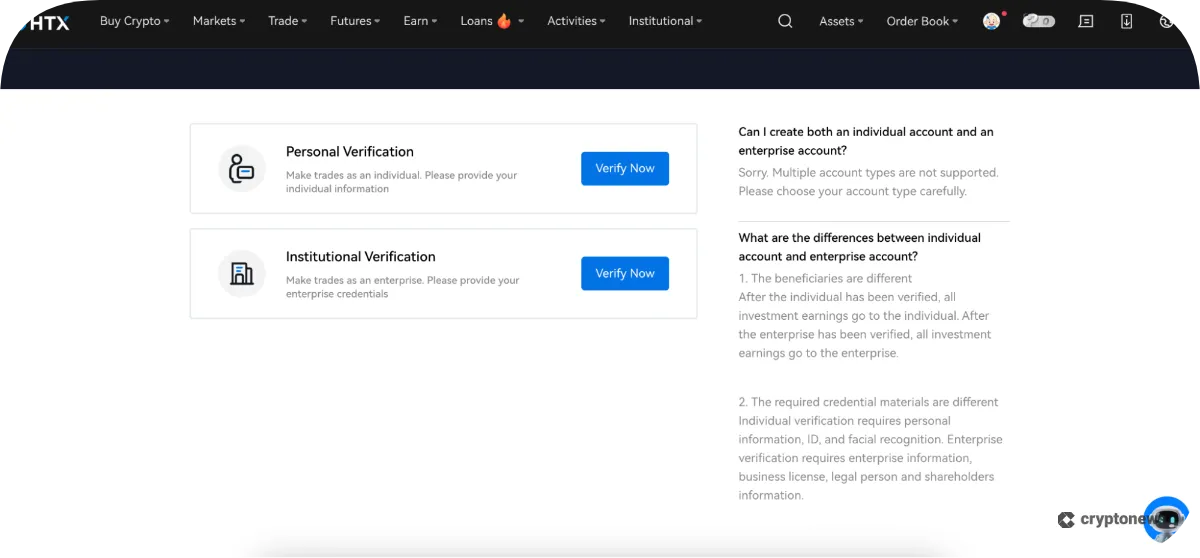This screenshot has width=1200, height=558.
Task: Open the Markets menu
Action: pyautogui.click(x=218, y=21)
